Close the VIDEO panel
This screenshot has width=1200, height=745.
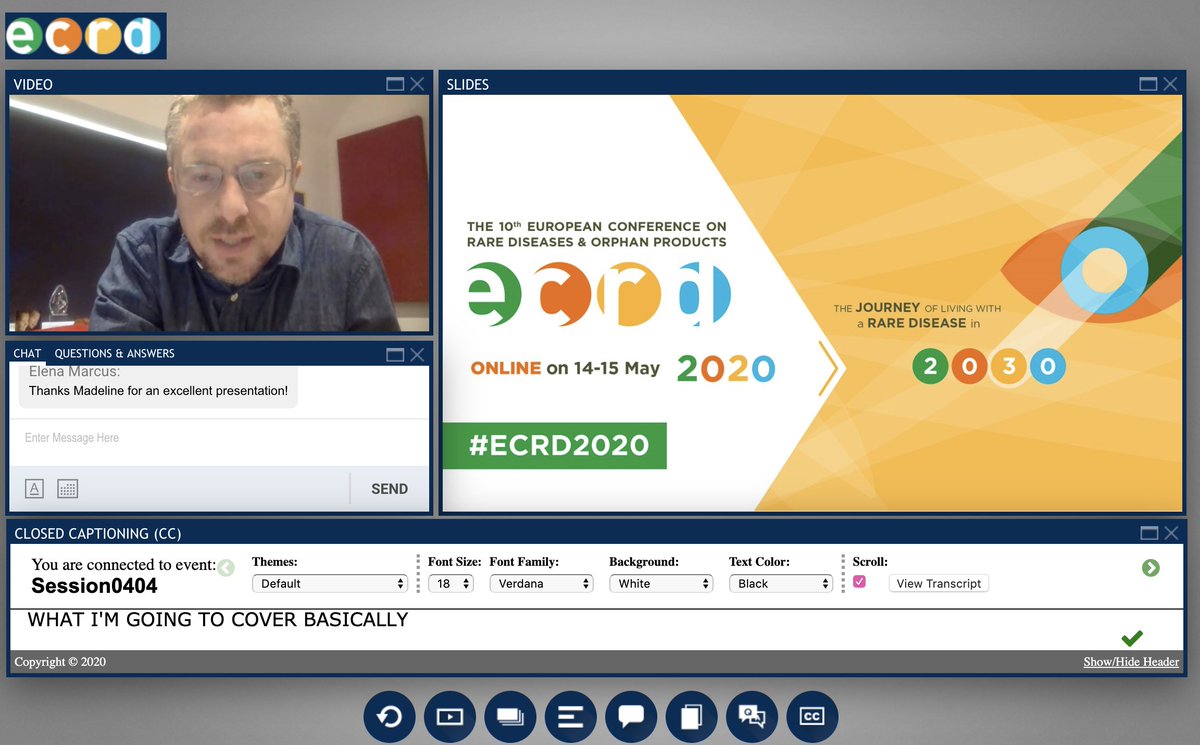pos(417,84)
